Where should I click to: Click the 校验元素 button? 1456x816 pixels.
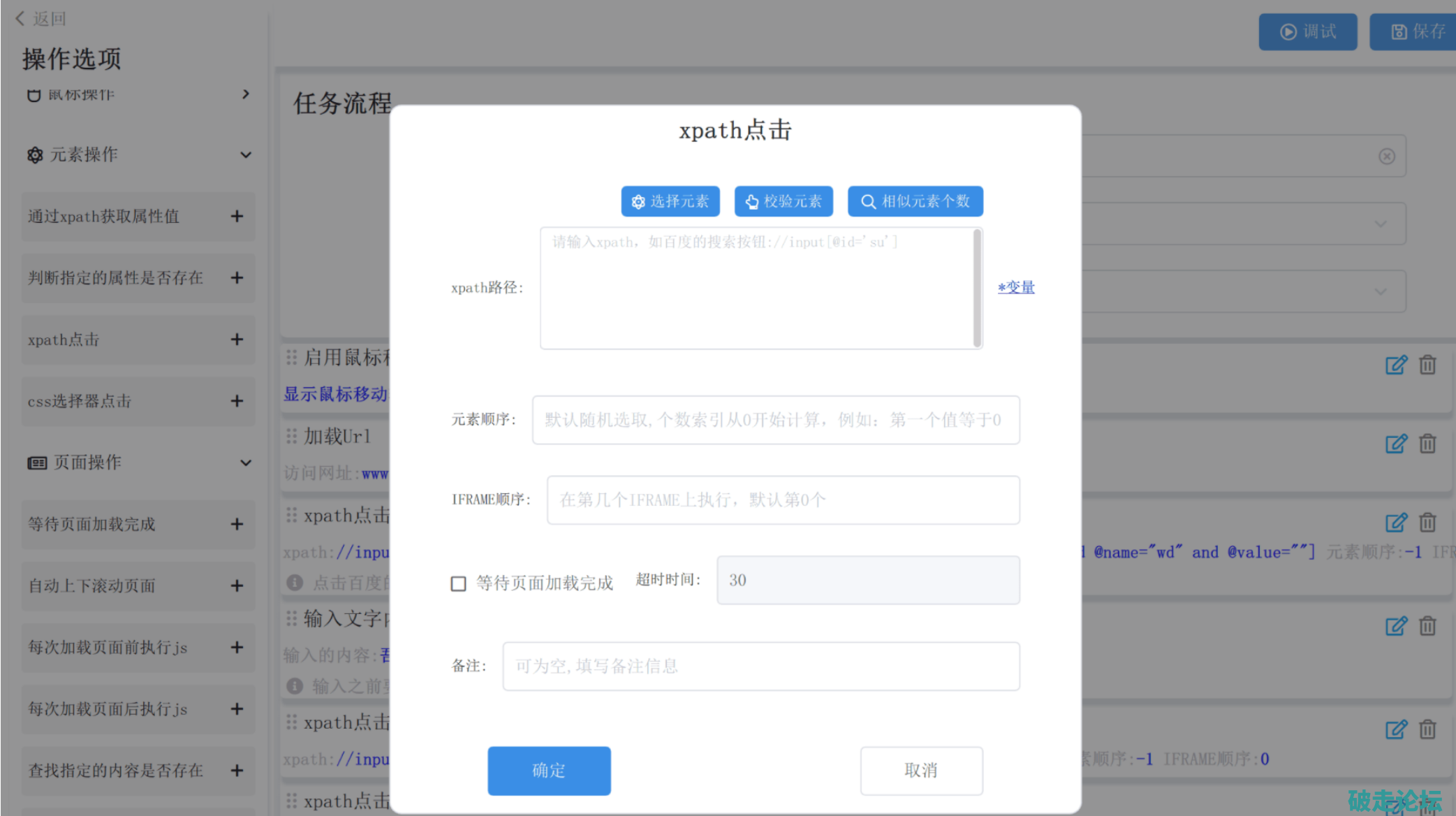click(x=783, y=201)
